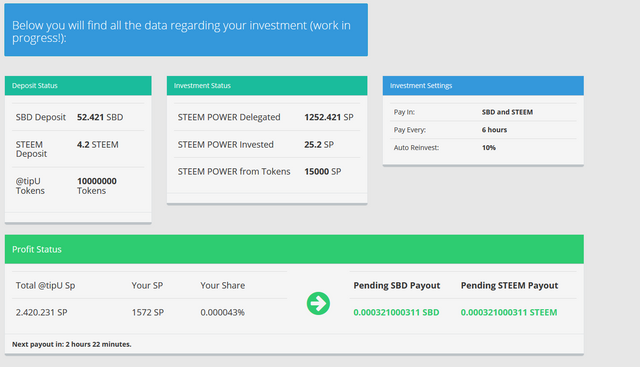Click the '10000000 Tokens' value
Viewport: 640px width, 367px height.
click(x=97, y=186)
